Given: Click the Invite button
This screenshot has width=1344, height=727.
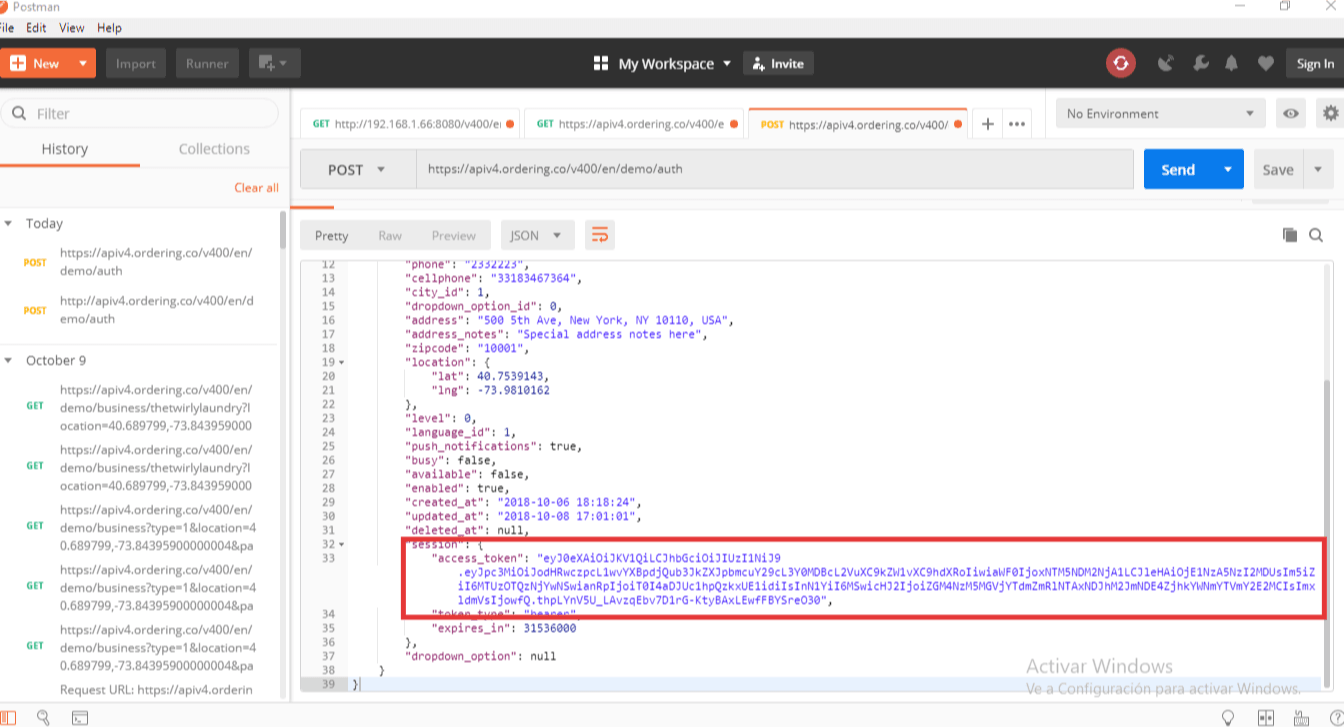Looking at the screenshot, I should click(778, 63).
